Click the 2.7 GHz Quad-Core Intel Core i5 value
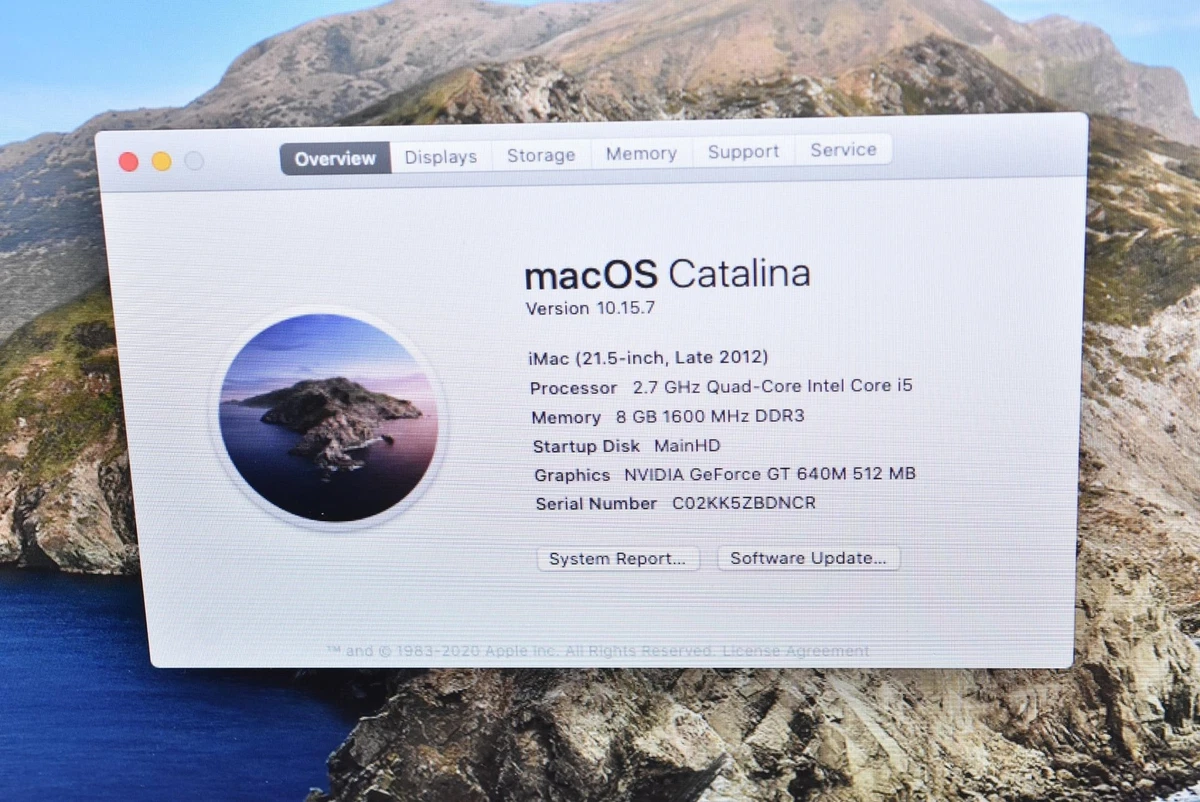Screen dimensions: 1200x802 [773, 386]
